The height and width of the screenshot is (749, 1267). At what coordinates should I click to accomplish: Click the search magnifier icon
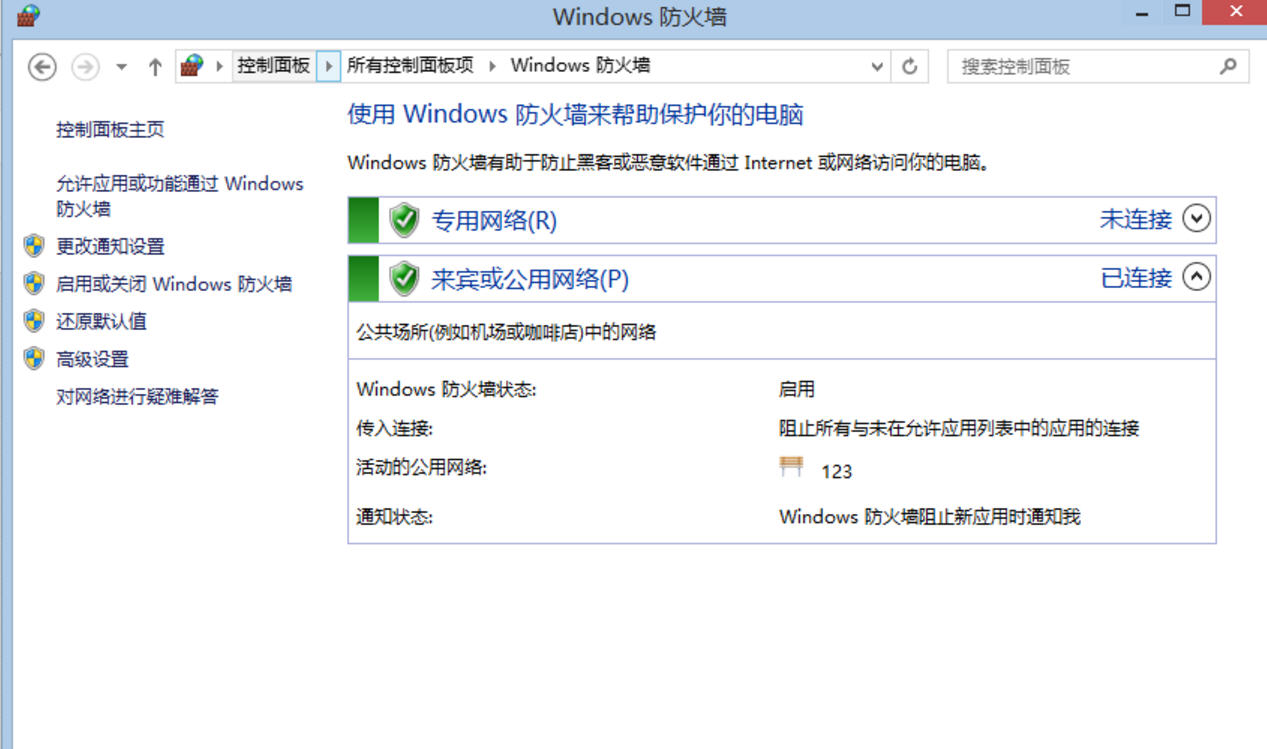(x=1228, y=67)
